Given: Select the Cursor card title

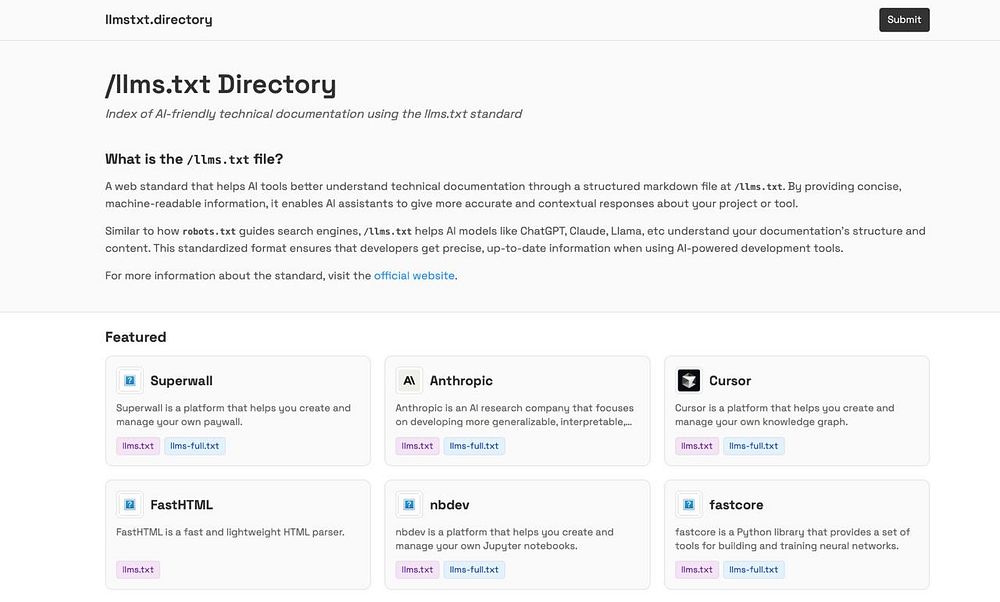Looking at the screenshot, I should (730, 381).
